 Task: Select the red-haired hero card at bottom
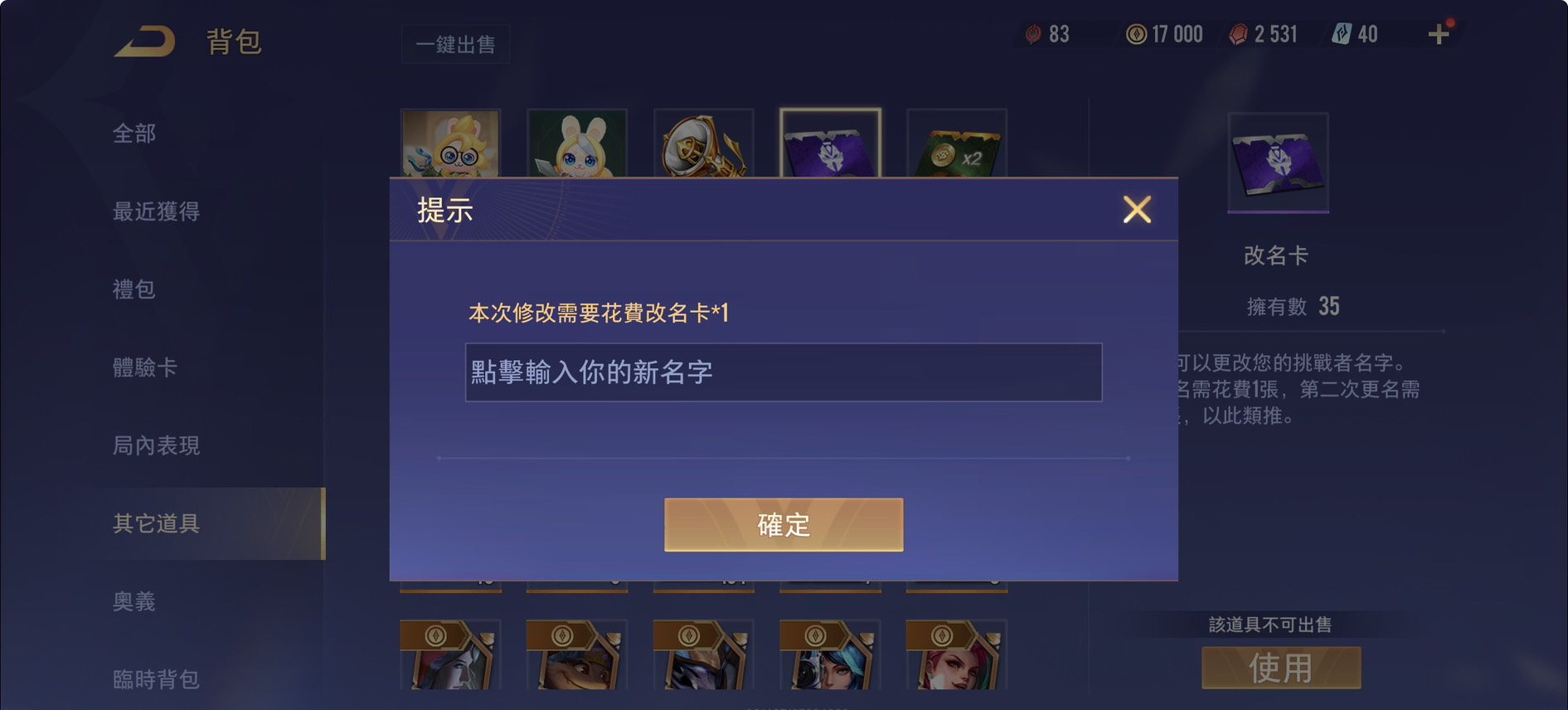957,654
